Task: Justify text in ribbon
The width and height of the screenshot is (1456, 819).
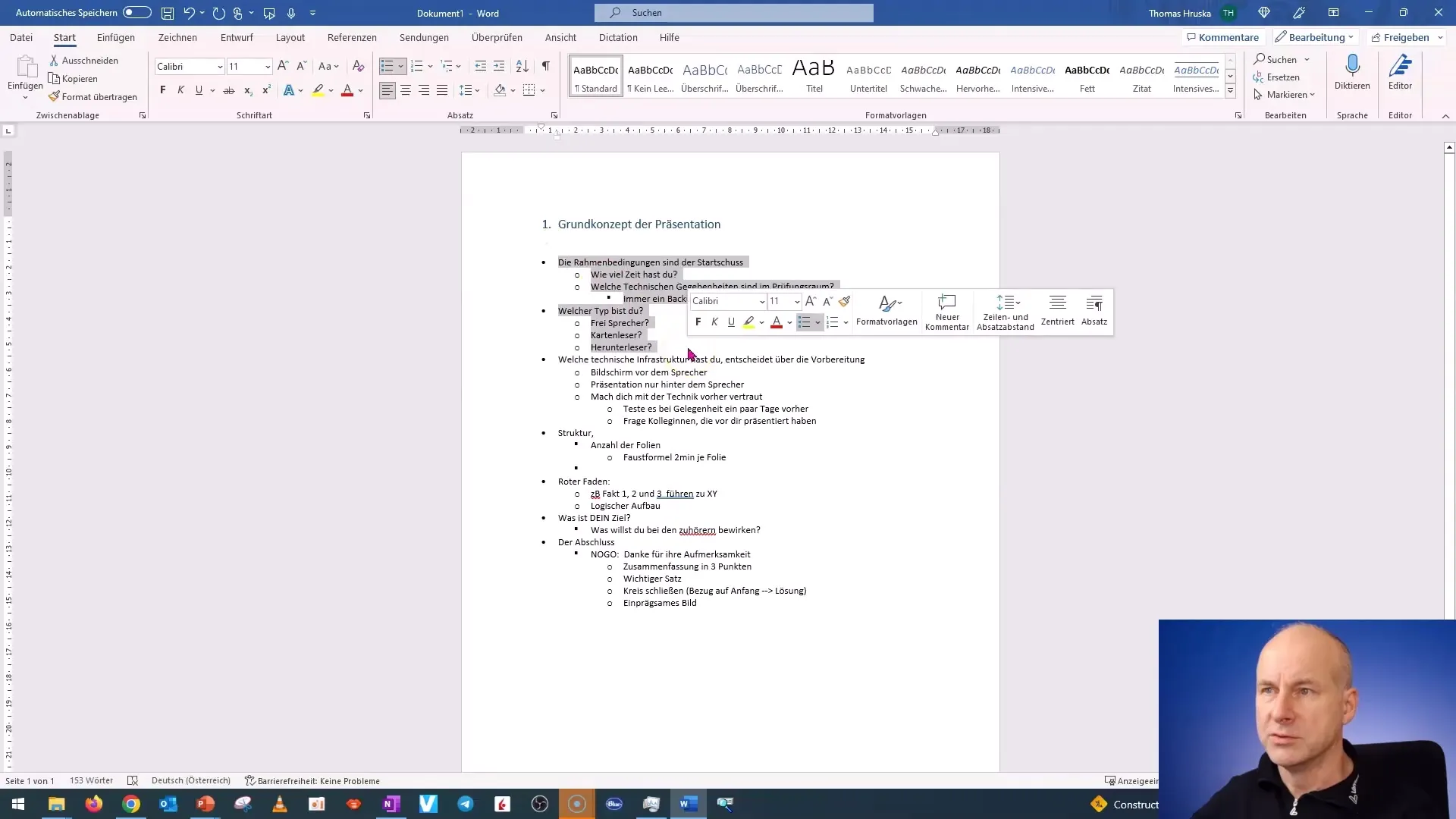Action: 442,90
